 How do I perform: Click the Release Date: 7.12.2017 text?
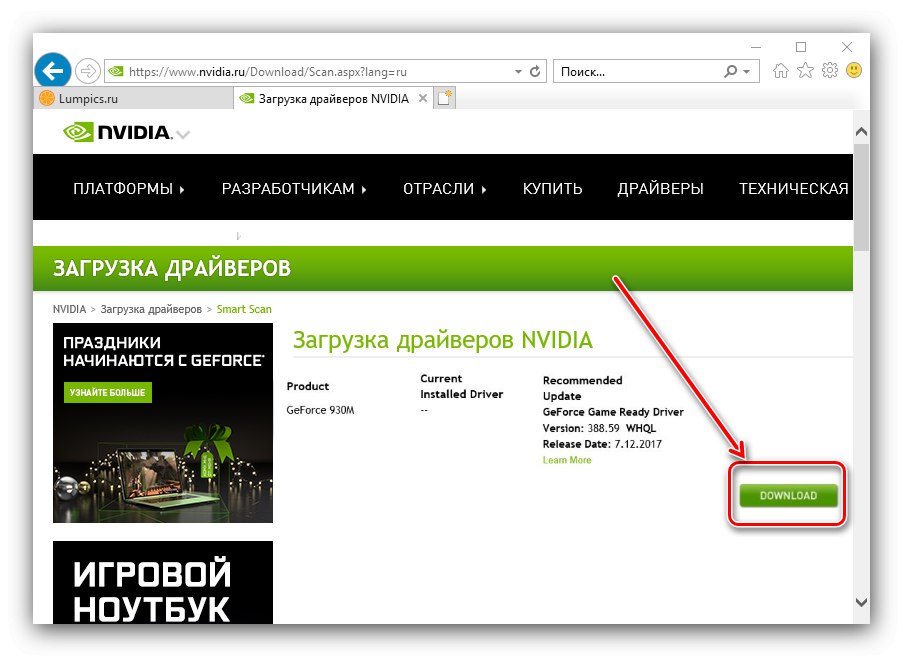click(x=602, y=444)
